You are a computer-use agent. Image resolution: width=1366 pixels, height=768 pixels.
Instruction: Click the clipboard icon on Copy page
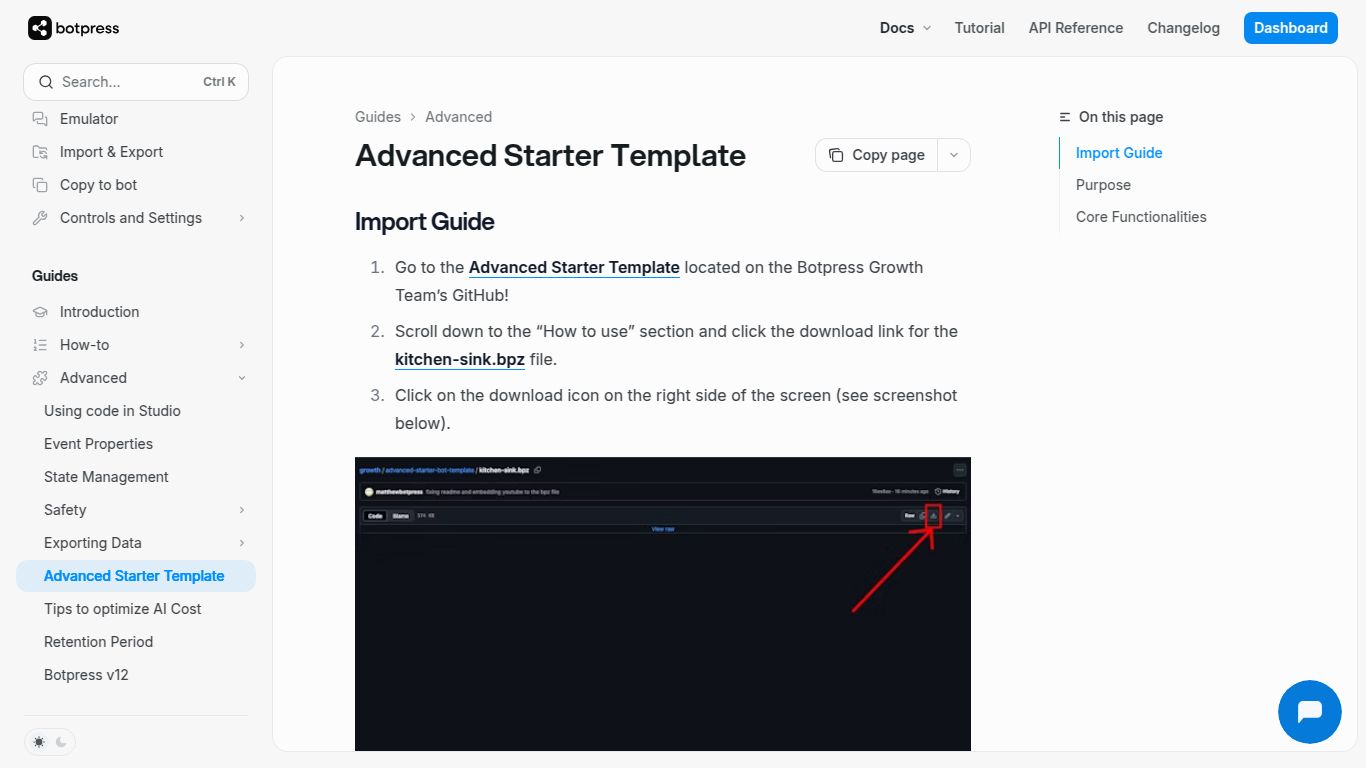click(837, 155)
